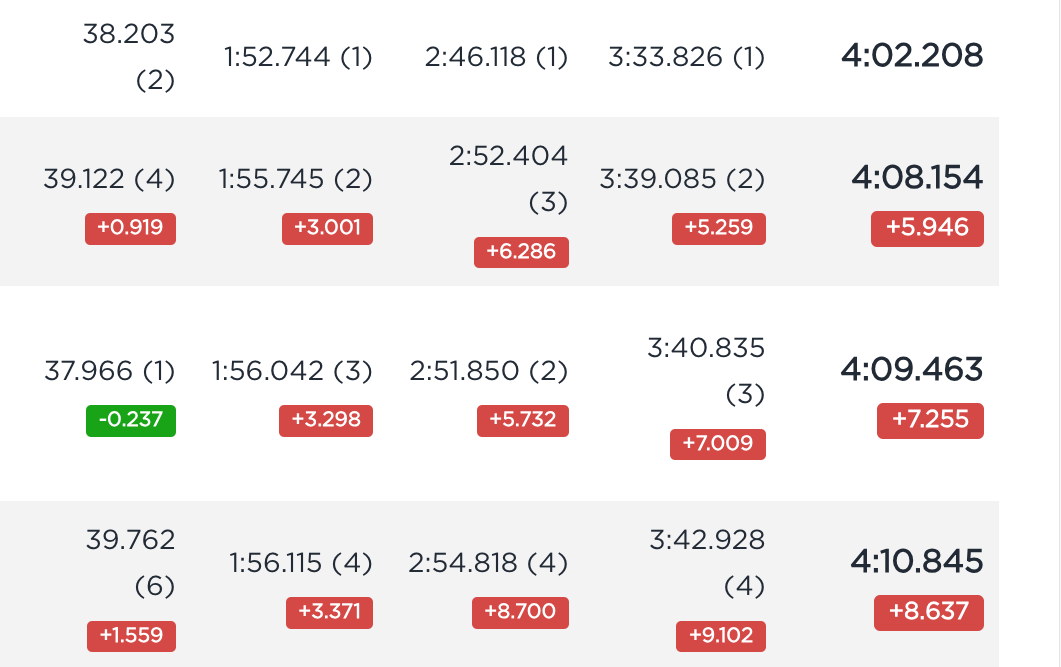Select the +7.255 total gap badge
This screenshot has width=1061, height=667.
(930, 420)
